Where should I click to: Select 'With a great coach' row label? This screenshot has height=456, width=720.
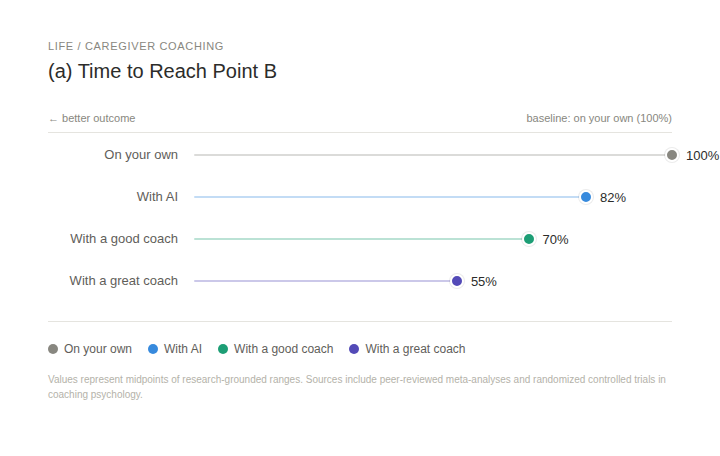click(x=124, y=281)
